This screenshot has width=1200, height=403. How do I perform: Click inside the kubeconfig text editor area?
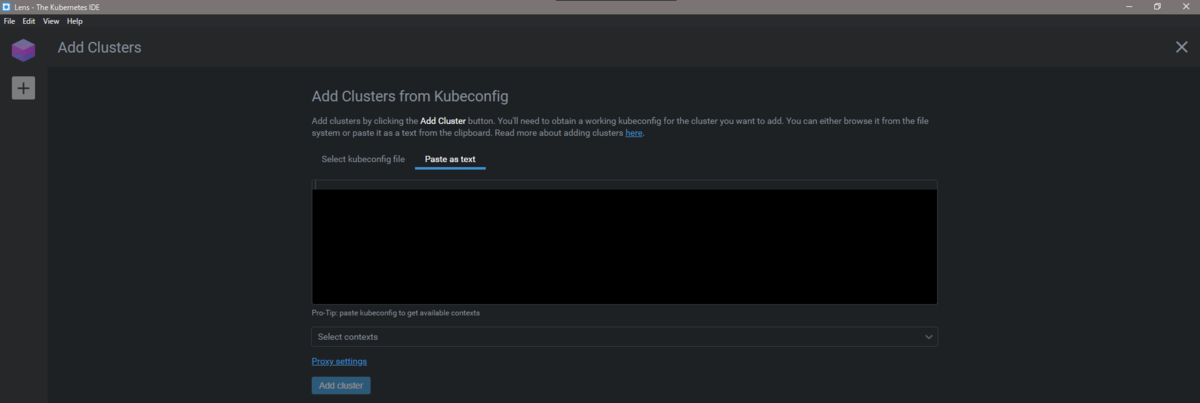[624, 242]
